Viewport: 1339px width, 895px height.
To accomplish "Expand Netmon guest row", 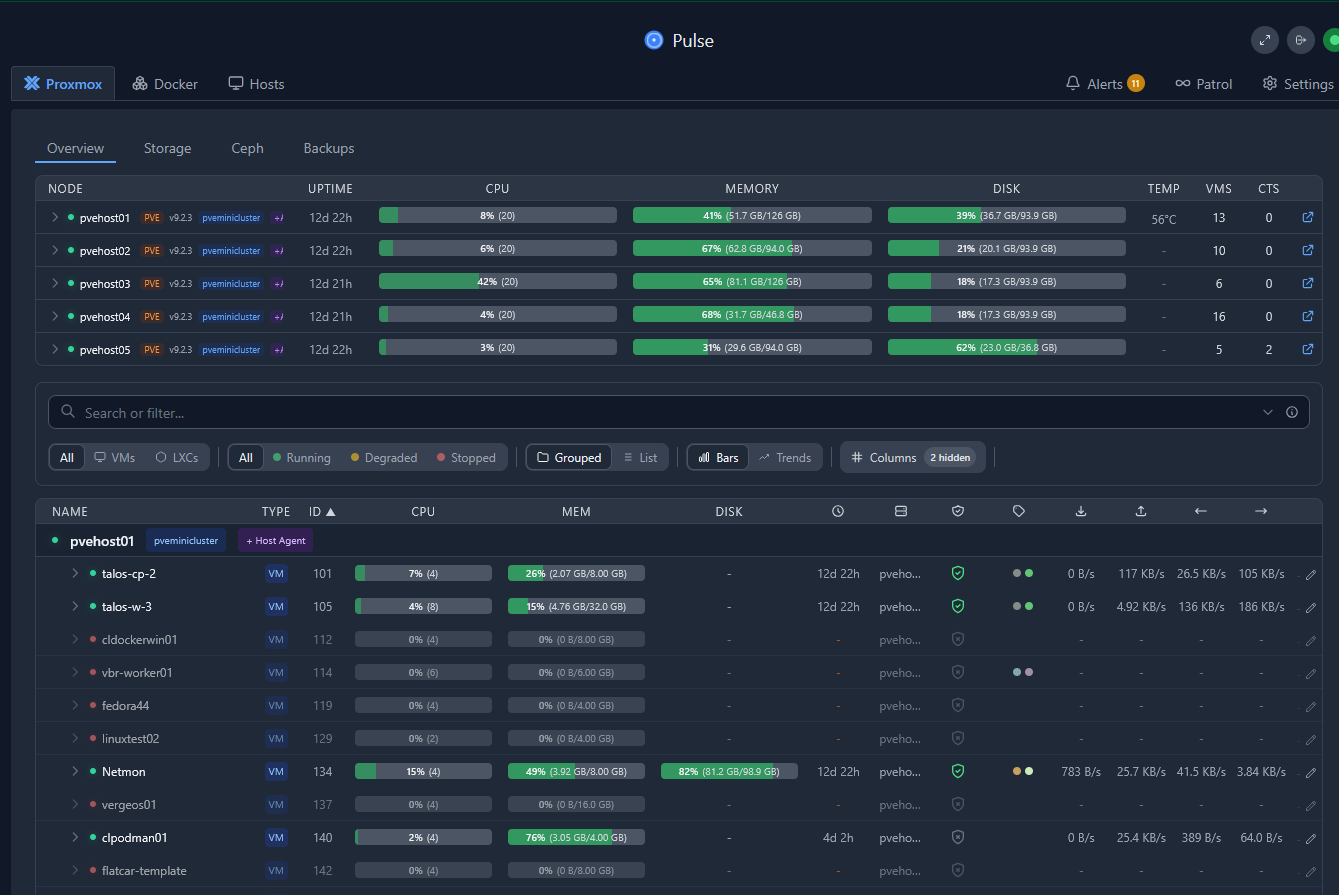I will click(x=75, y=771).
